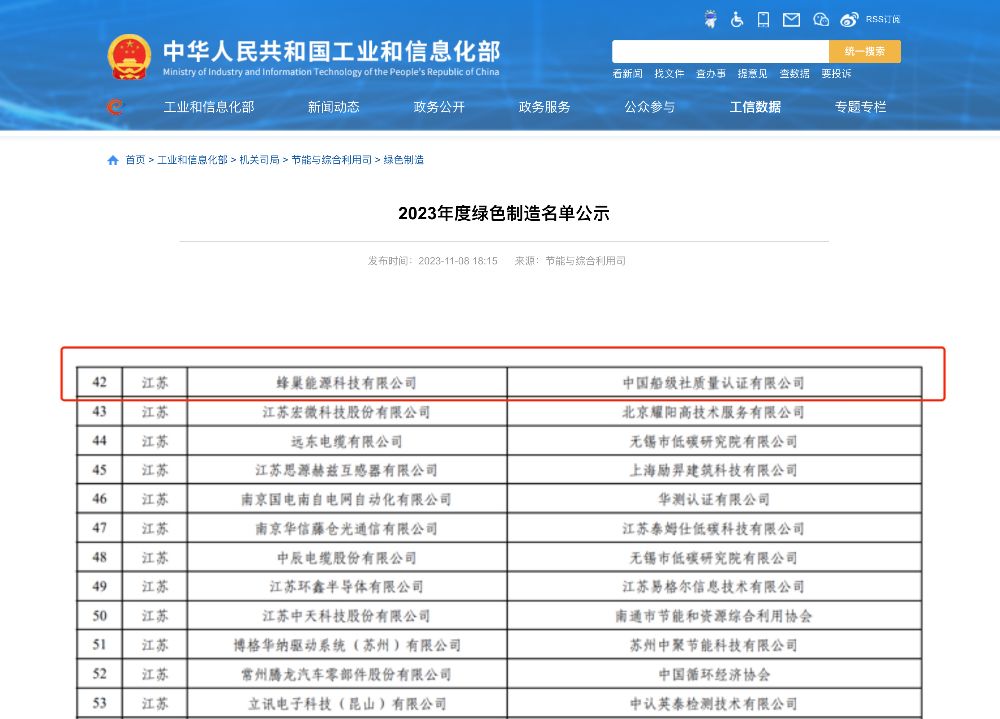Click 绿色制造 in the breadcrumb
Image resolution: width=1000 pixels, height=719 pixels.
click(x=404, y=160)
